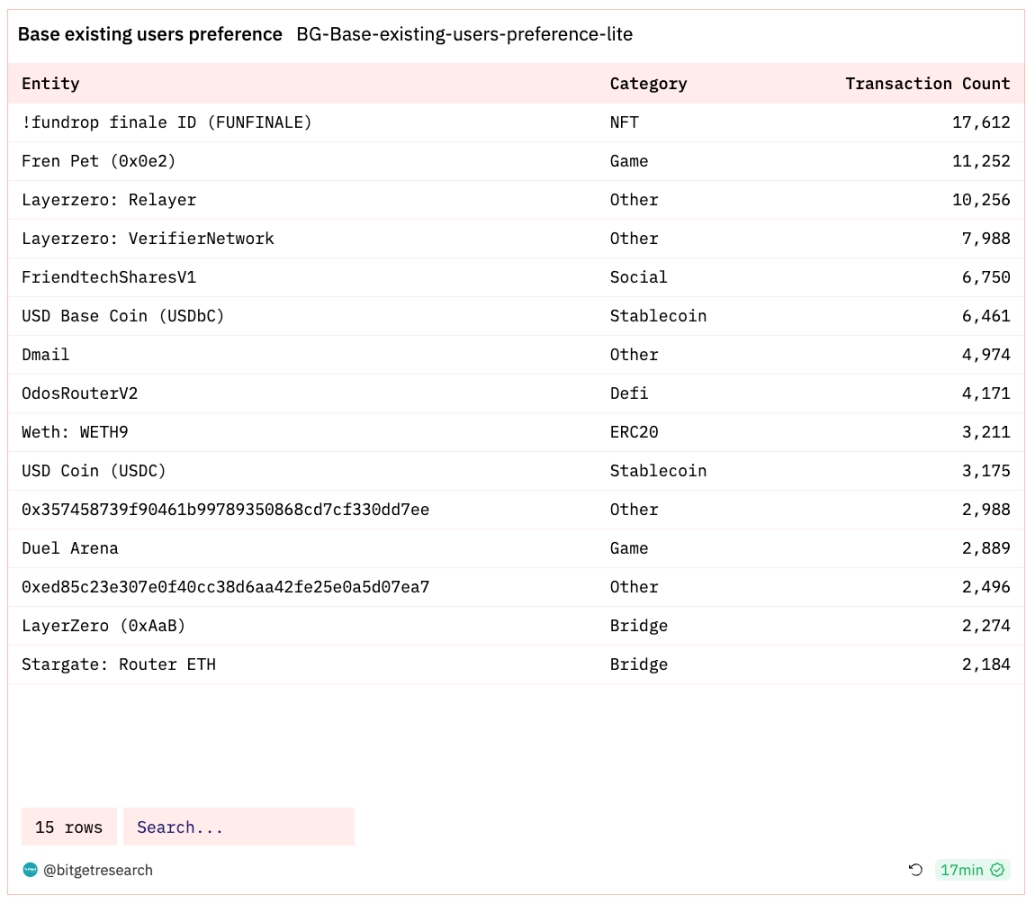1035x904 pixels.
Task: Click Bridge category in Stargate row
Action: (x=638, y=664)
